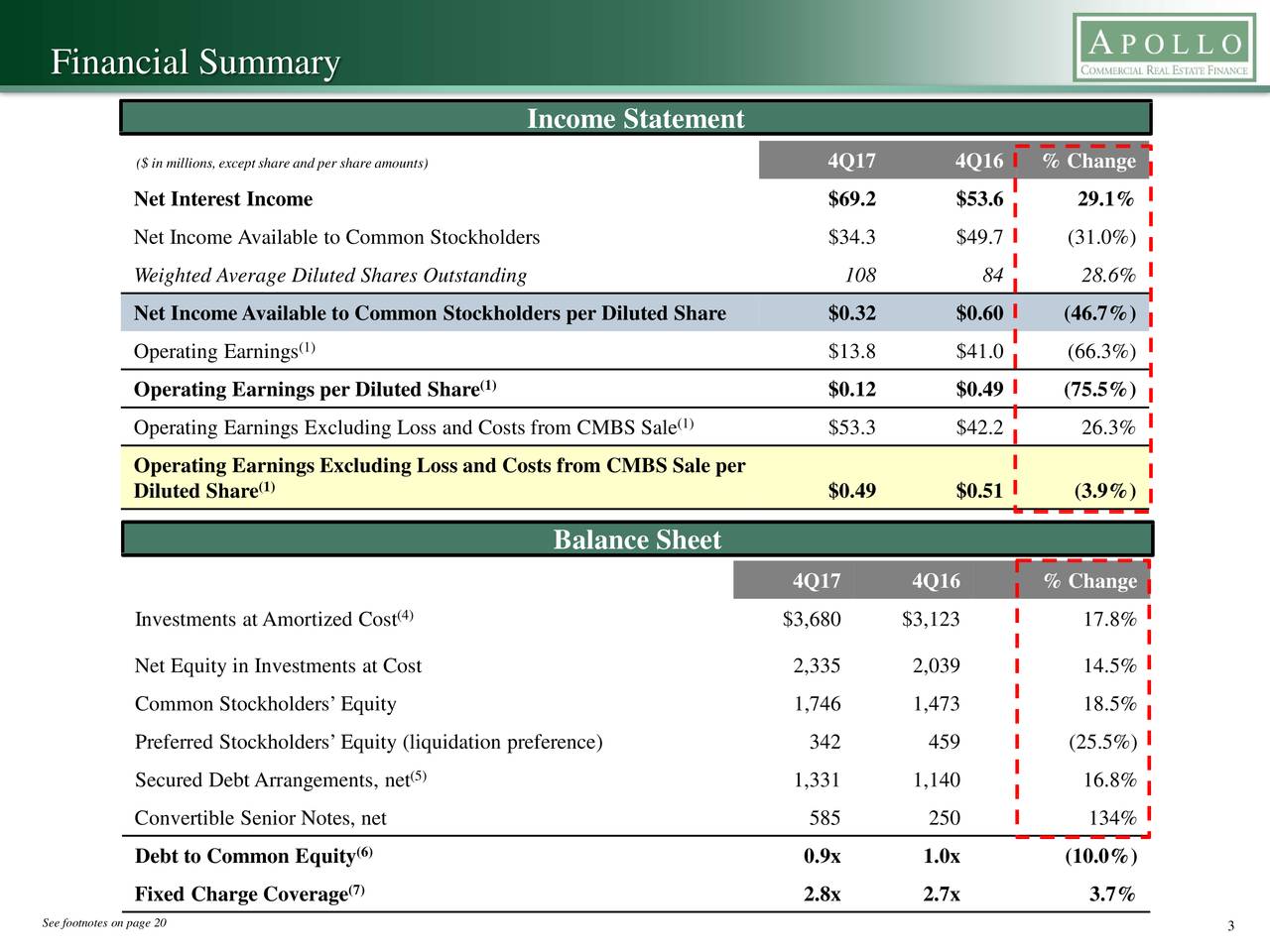Viewport: 1270px width, 952px height.
Task: Click the $53.6 4Q16 Net Interest Income
Action: 979,199
